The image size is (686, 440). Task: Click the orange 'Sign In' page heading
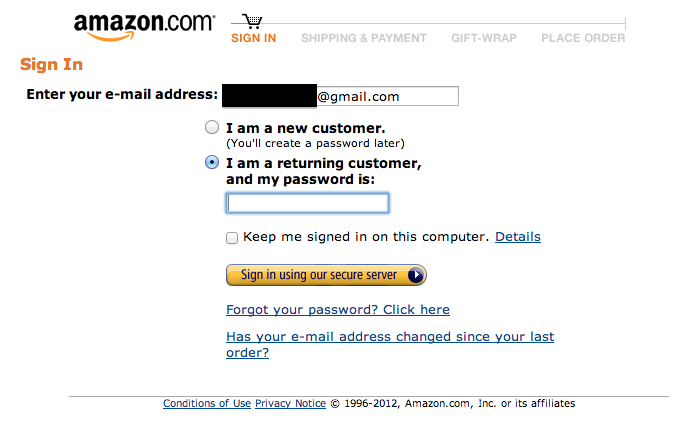point(51,65)
